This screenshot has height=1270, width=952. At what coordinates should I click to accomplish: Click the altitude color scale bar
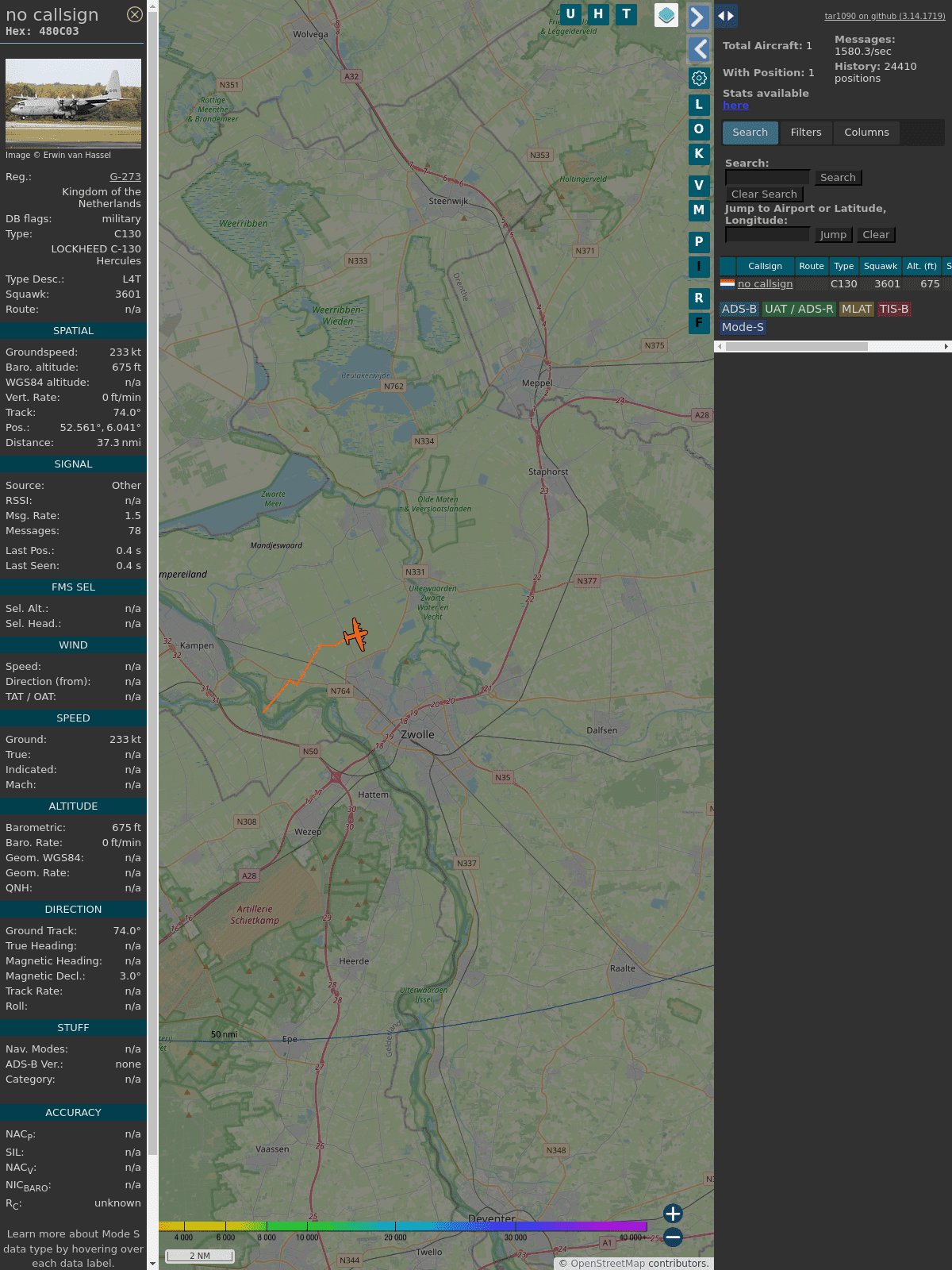(x=403, y=1226)
